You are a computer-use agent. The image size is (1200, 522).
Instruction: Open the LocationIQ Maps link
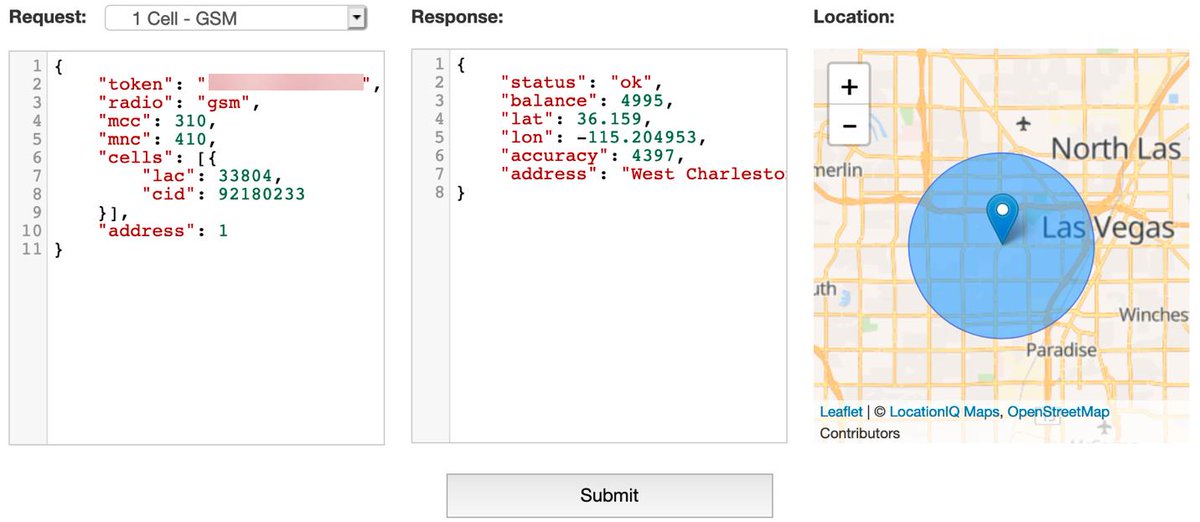944,412
